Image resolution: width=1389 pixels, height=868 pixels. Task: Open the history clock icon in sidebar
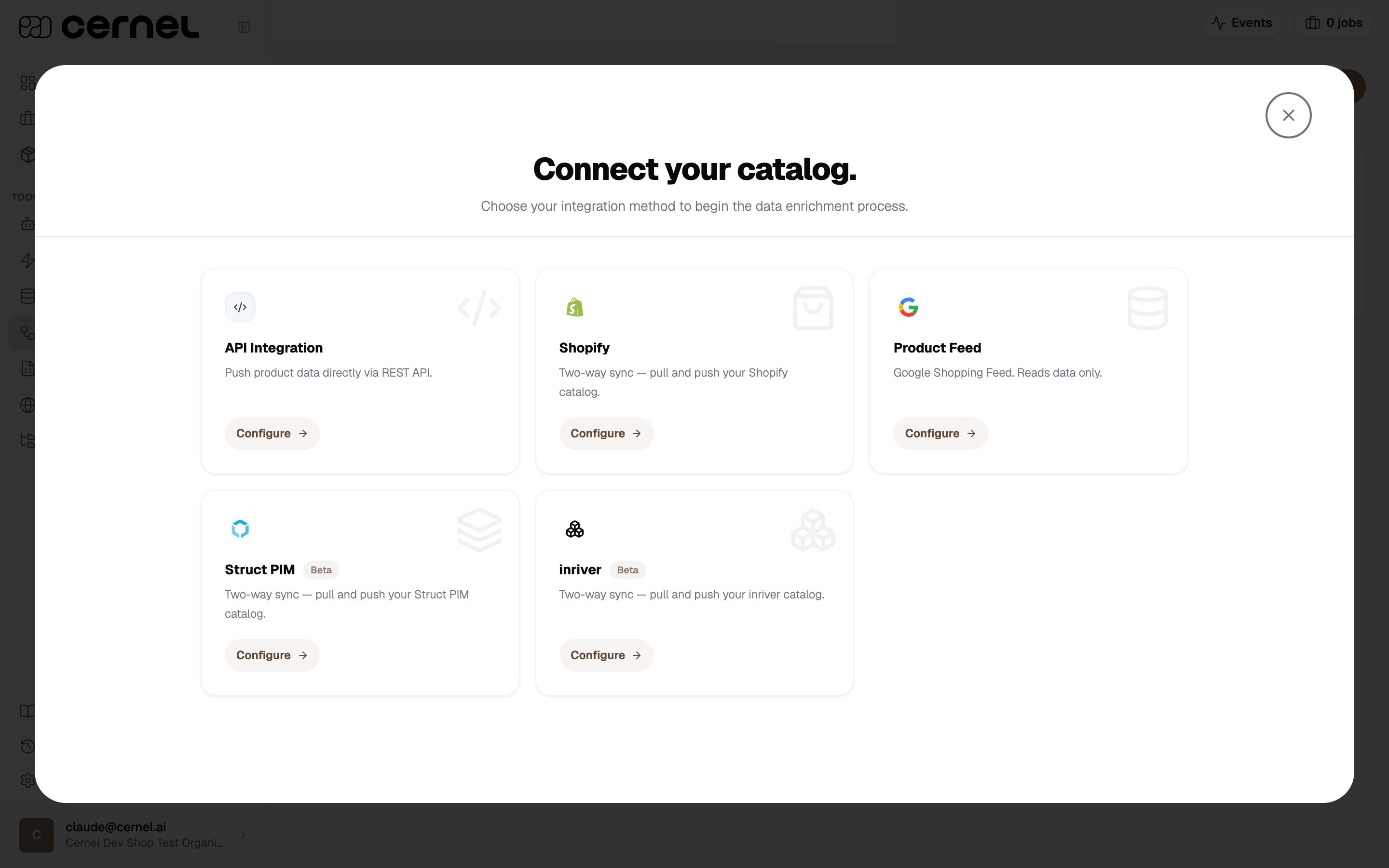[27, 746]
